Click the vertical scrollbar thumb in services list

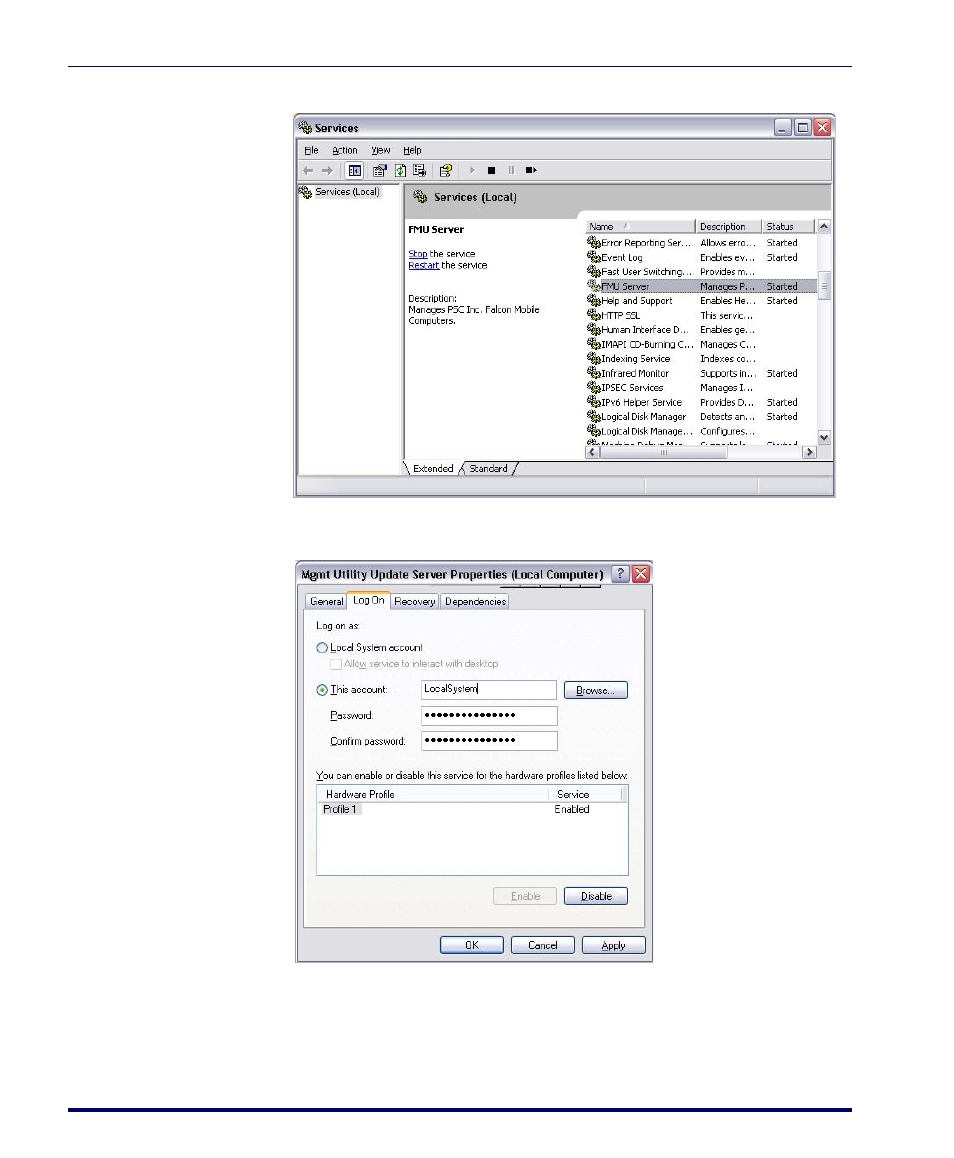(824, 286)
